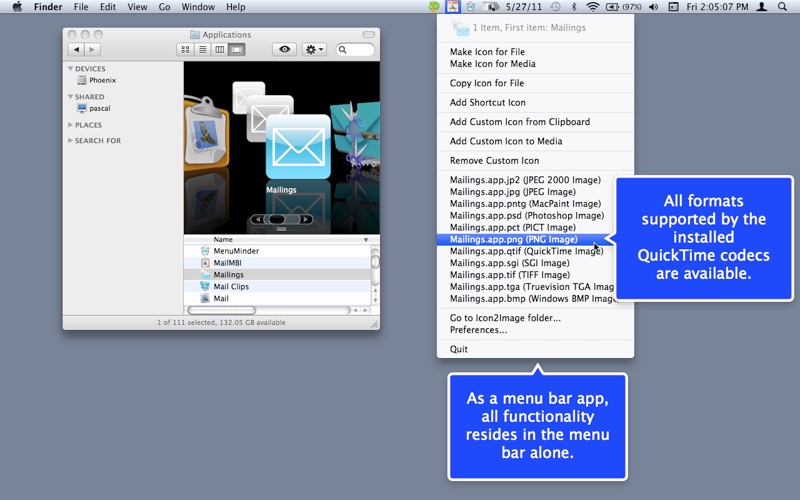Viewport: 800px width, 500px height.
Task: Select Mailings.app.psd (Photoshop Image)
Action: pyautogui.click(x=526, y=216)
